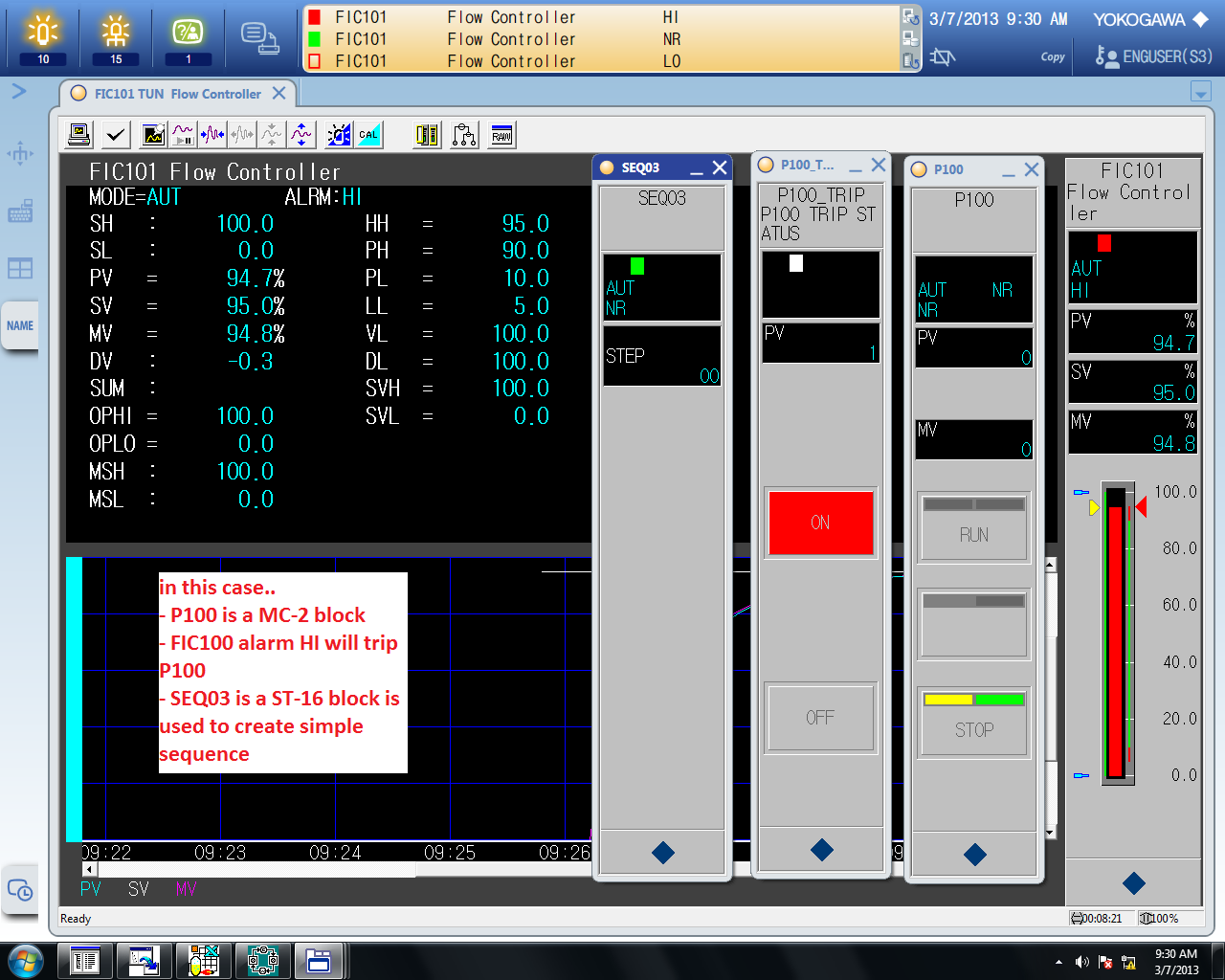This screenshot has height=980, width=1225.
Task: Close the FIC101 TUN tab
Action: [x=279, y=93]
